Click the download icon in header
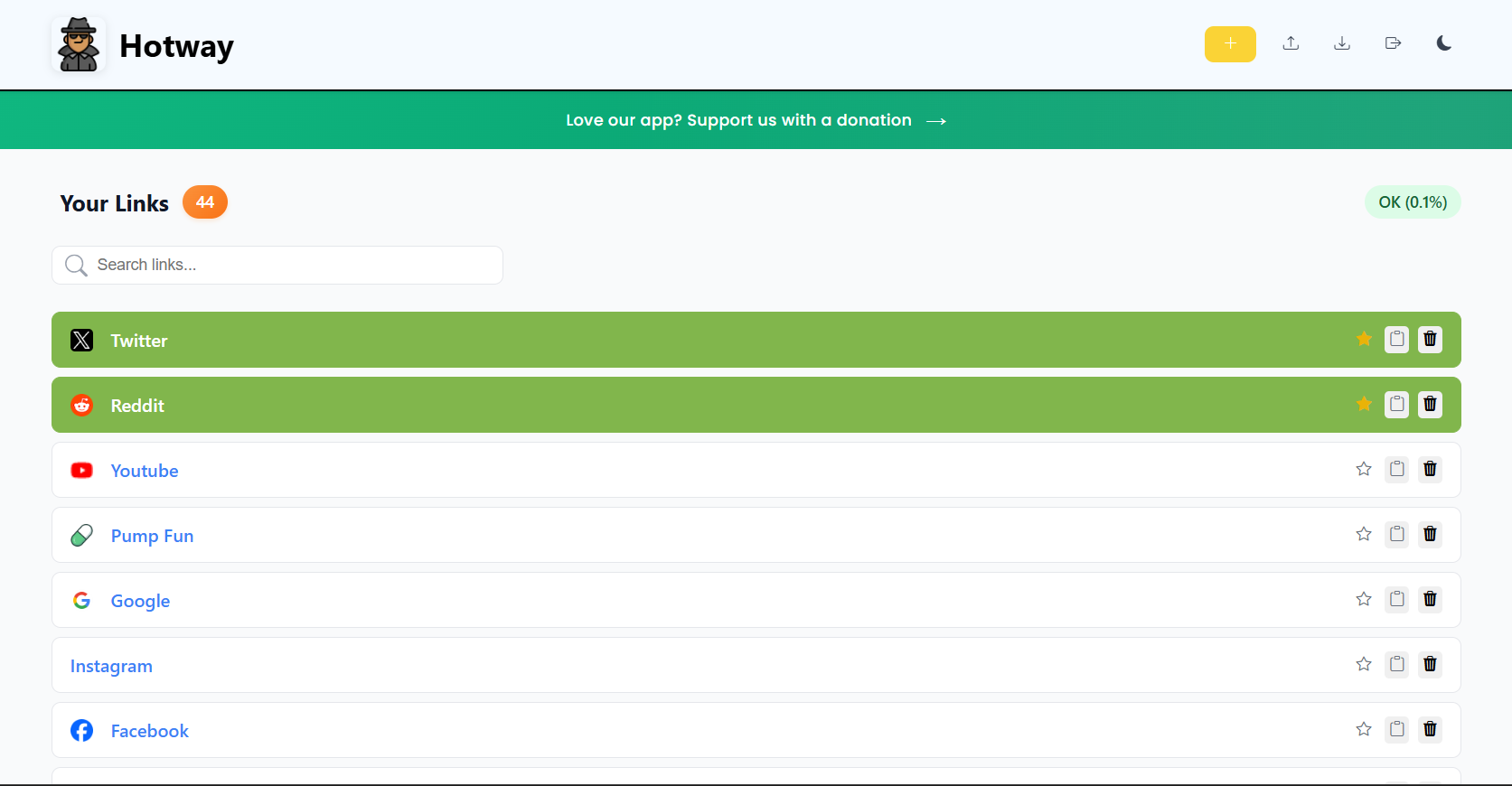 coord(1342,43)
